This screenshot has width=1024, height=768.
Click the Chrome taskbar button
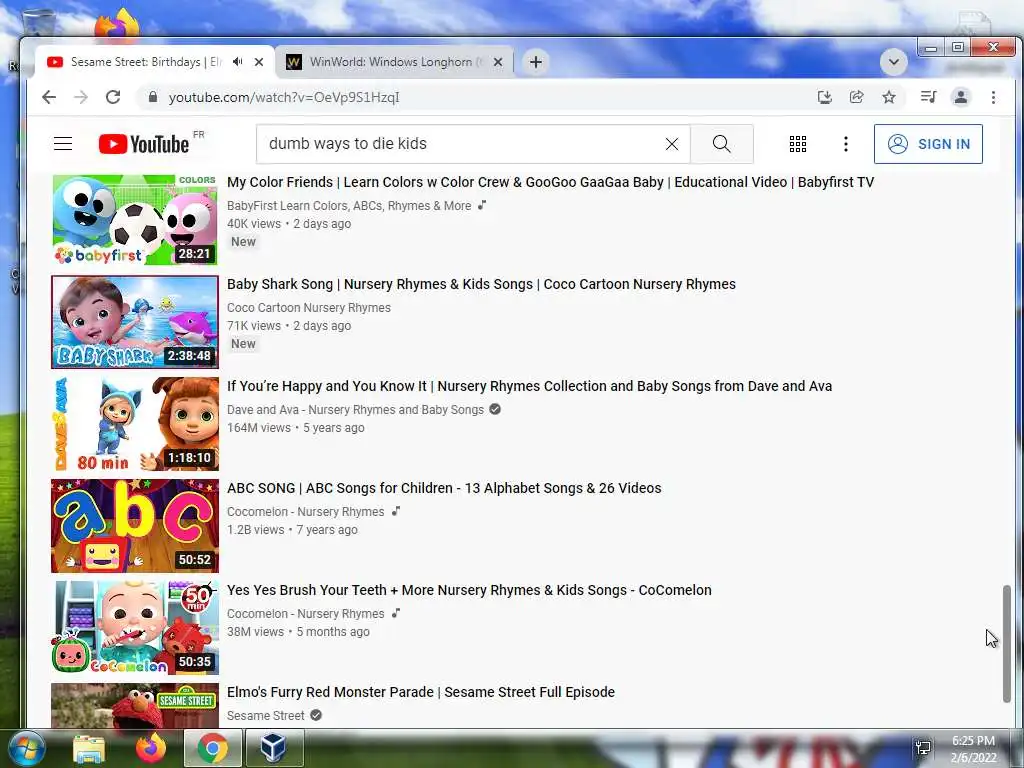click(213, 748)
